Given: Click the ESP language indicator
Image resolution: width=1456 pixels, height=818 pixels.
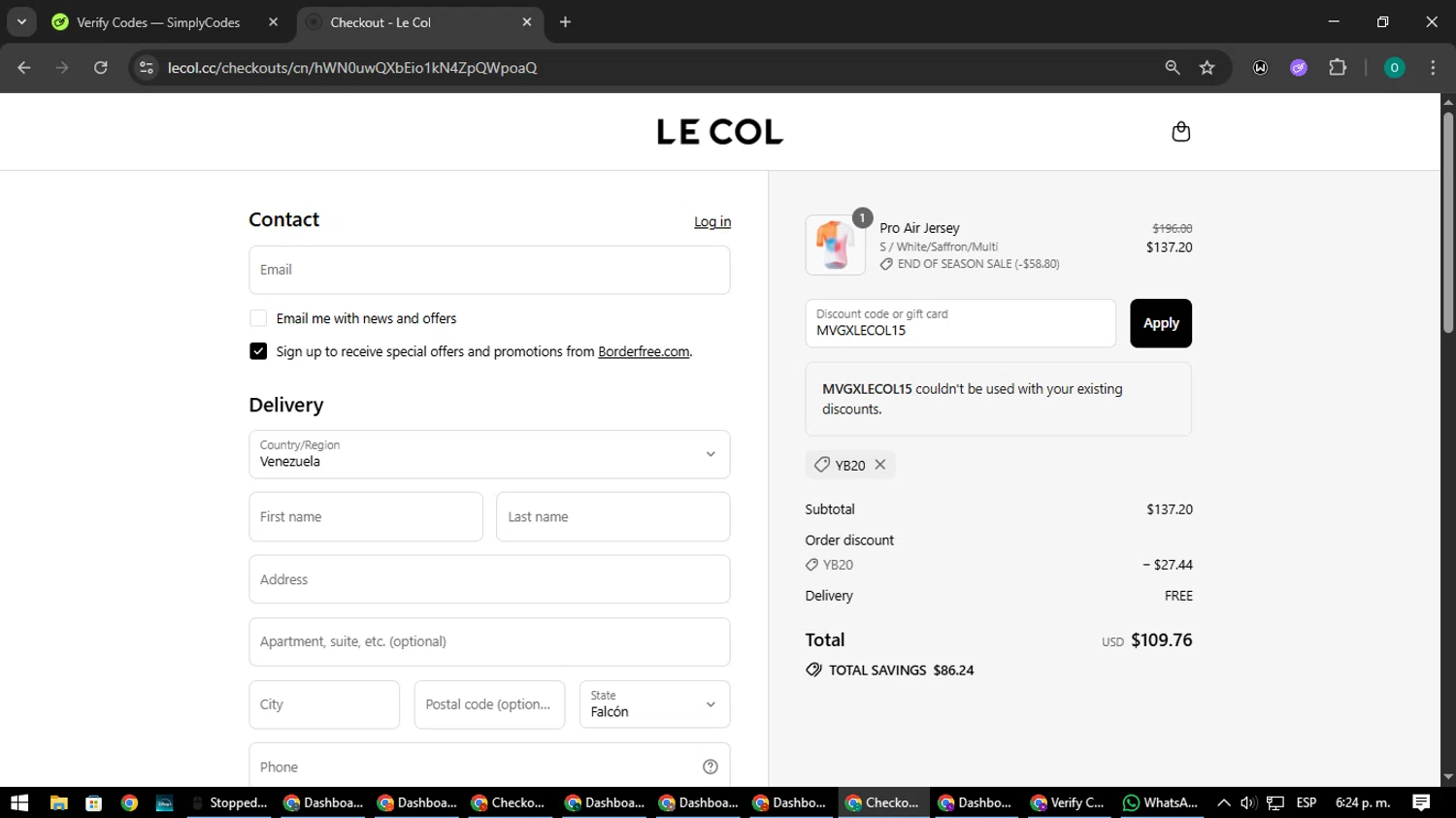Looking at the screenshot, I should tap(1307, 802).
